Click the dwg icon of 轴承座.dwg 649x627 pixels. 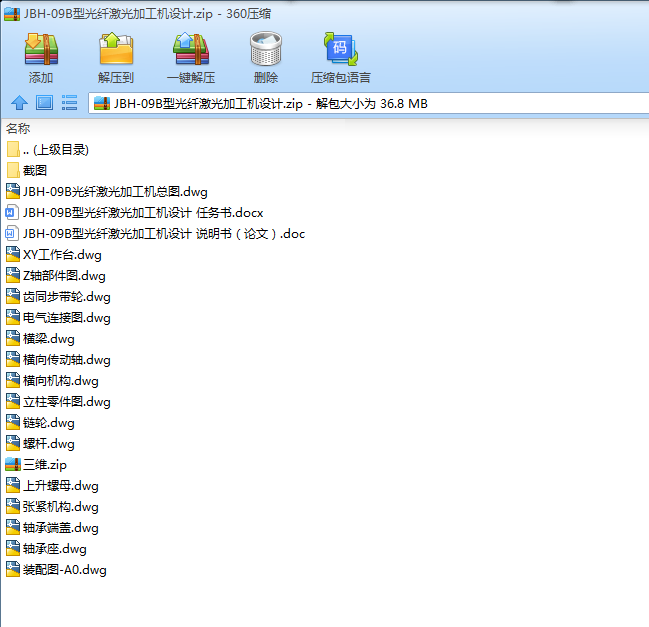(x=13, y=549)
